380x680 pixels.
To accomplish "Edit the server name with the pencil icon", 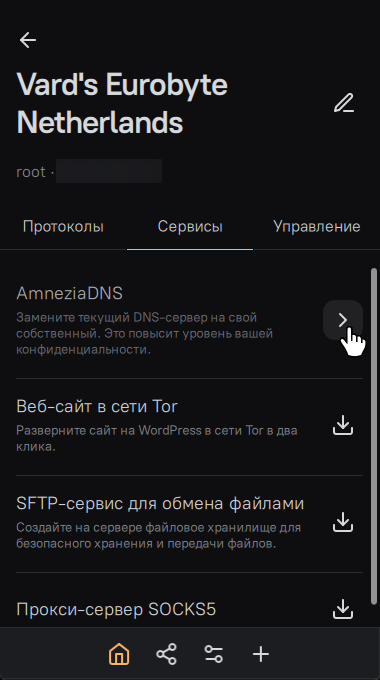I will [x=344, y=103].
